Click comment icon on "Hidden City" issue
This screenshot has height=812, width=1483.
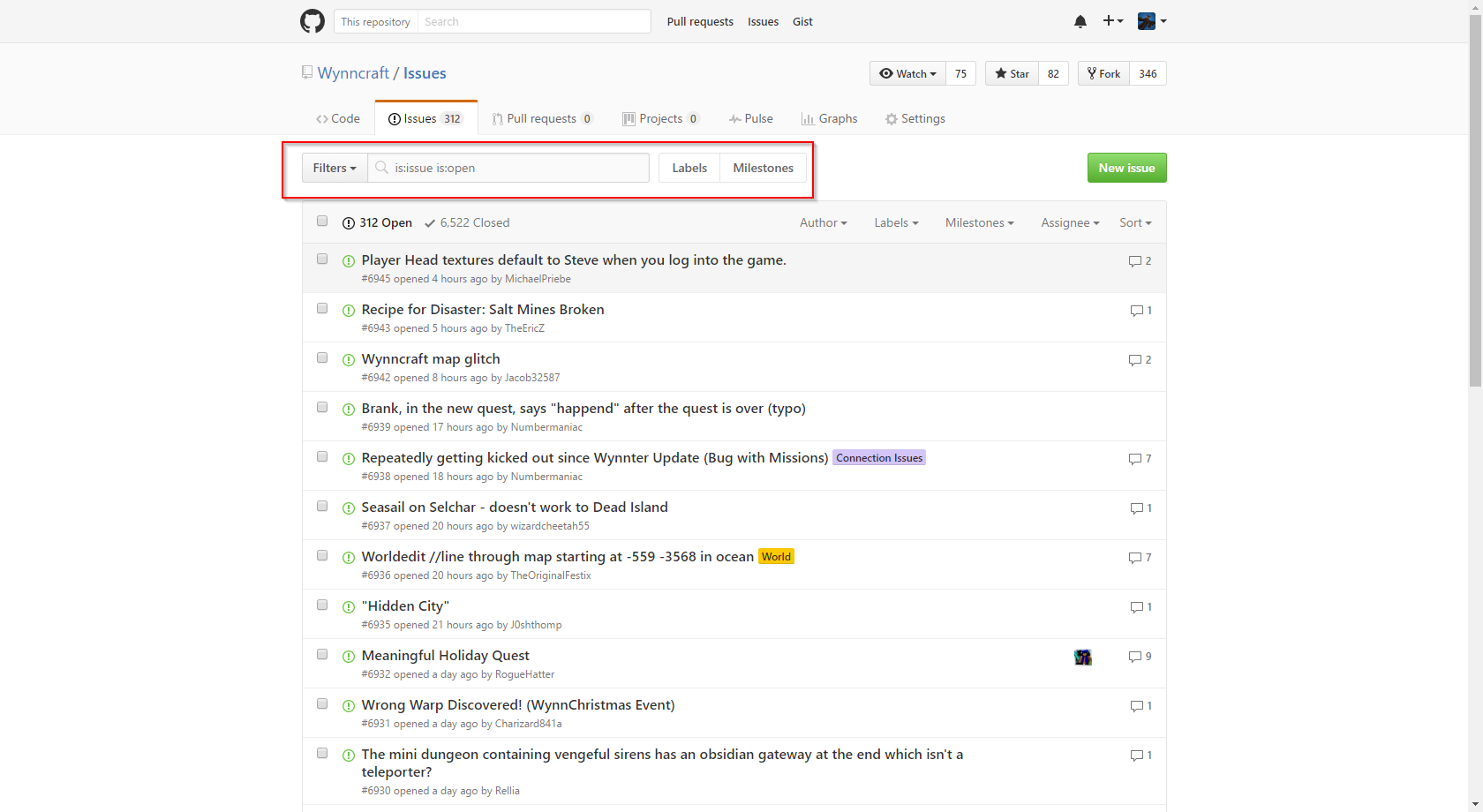point(1137,607)
